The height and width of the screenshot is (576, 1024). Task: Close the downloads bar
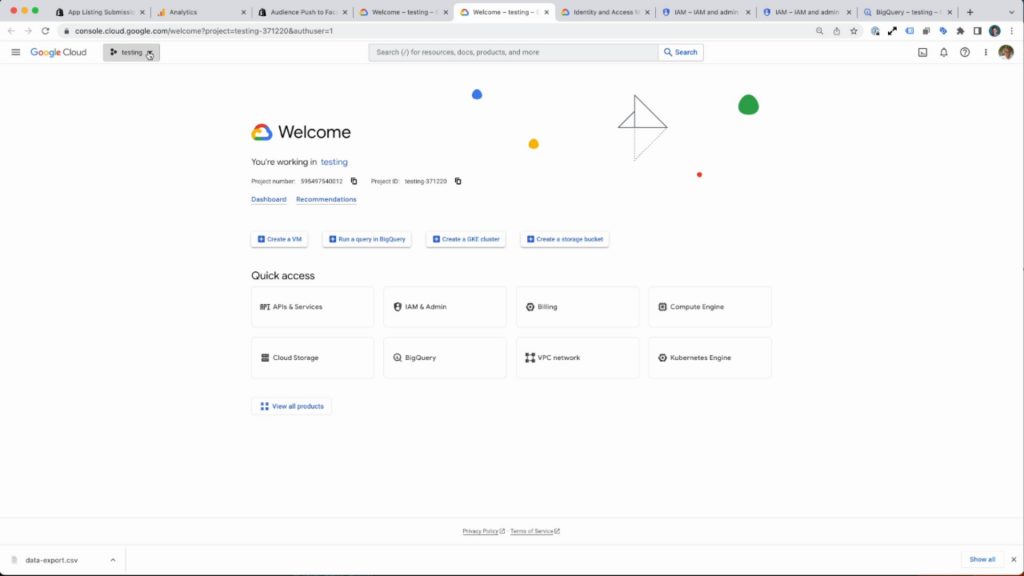tap(1014, 560)
